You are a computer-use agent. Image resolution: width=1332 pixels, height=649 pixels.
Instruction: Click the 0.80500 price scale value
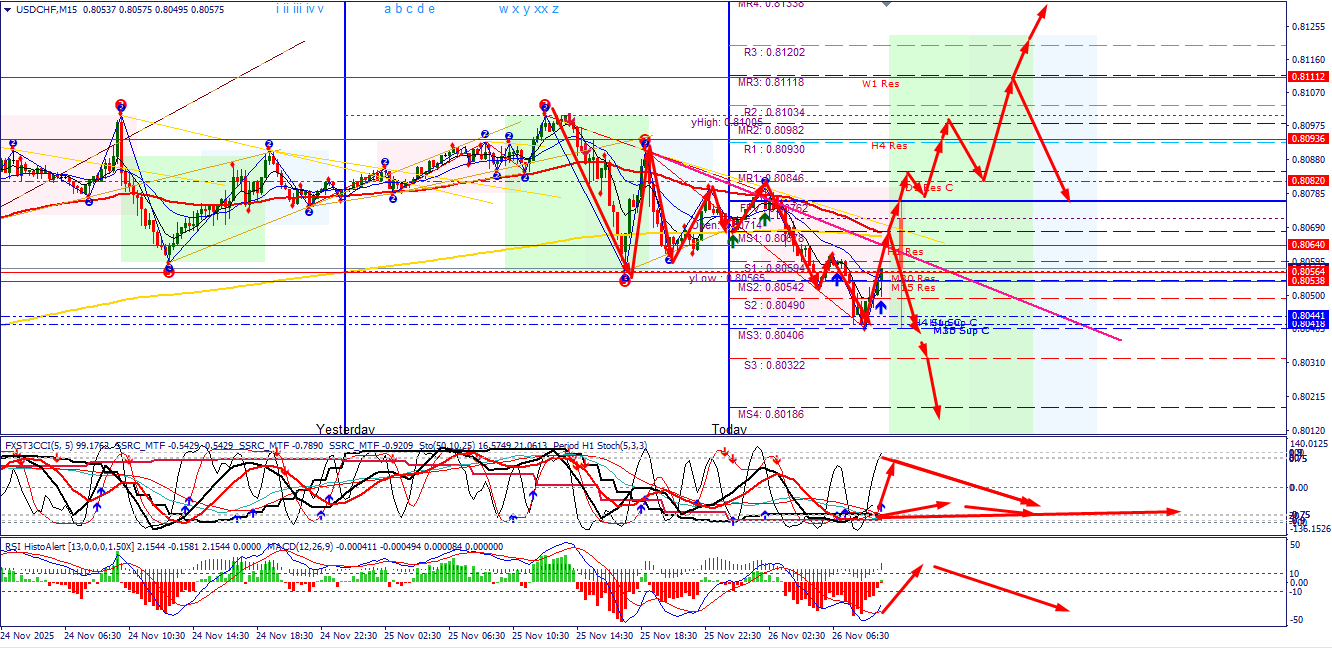[1309, 296]
